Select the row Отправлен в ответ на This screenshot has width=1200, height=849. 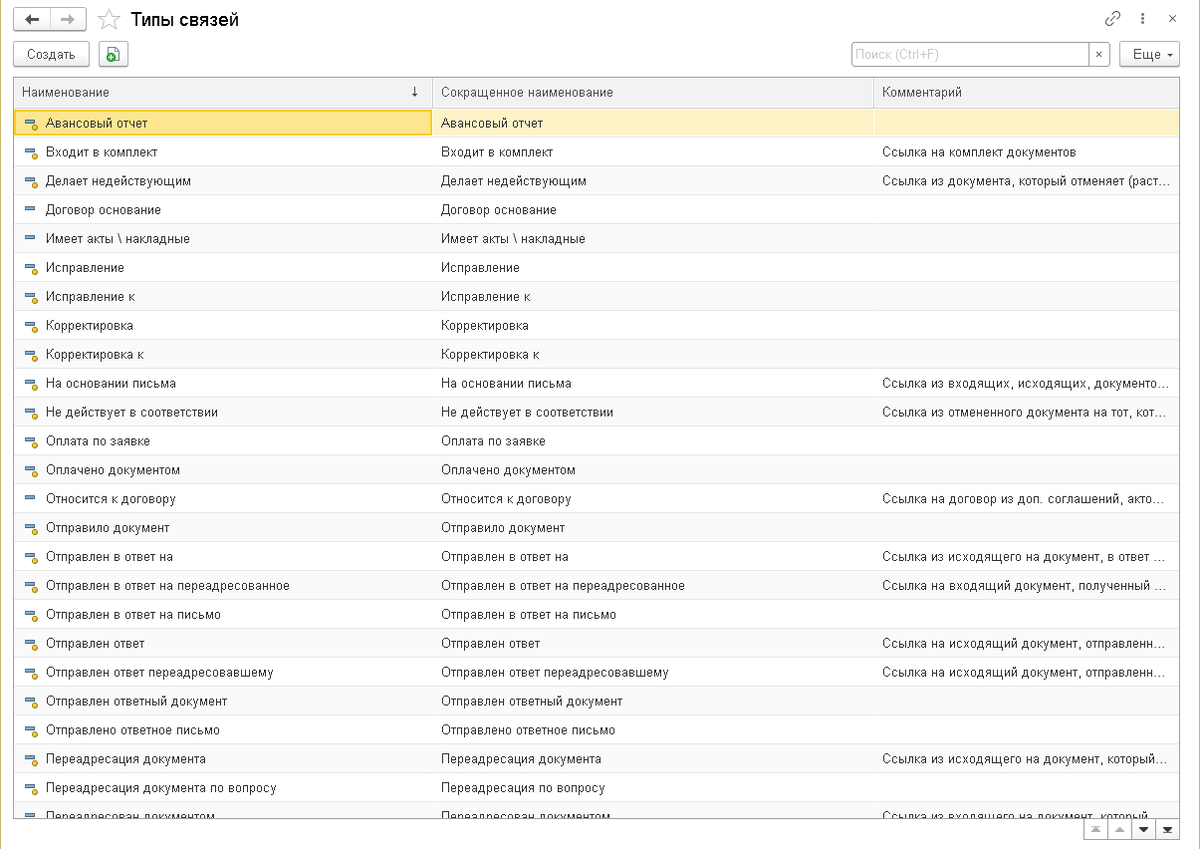596,557
